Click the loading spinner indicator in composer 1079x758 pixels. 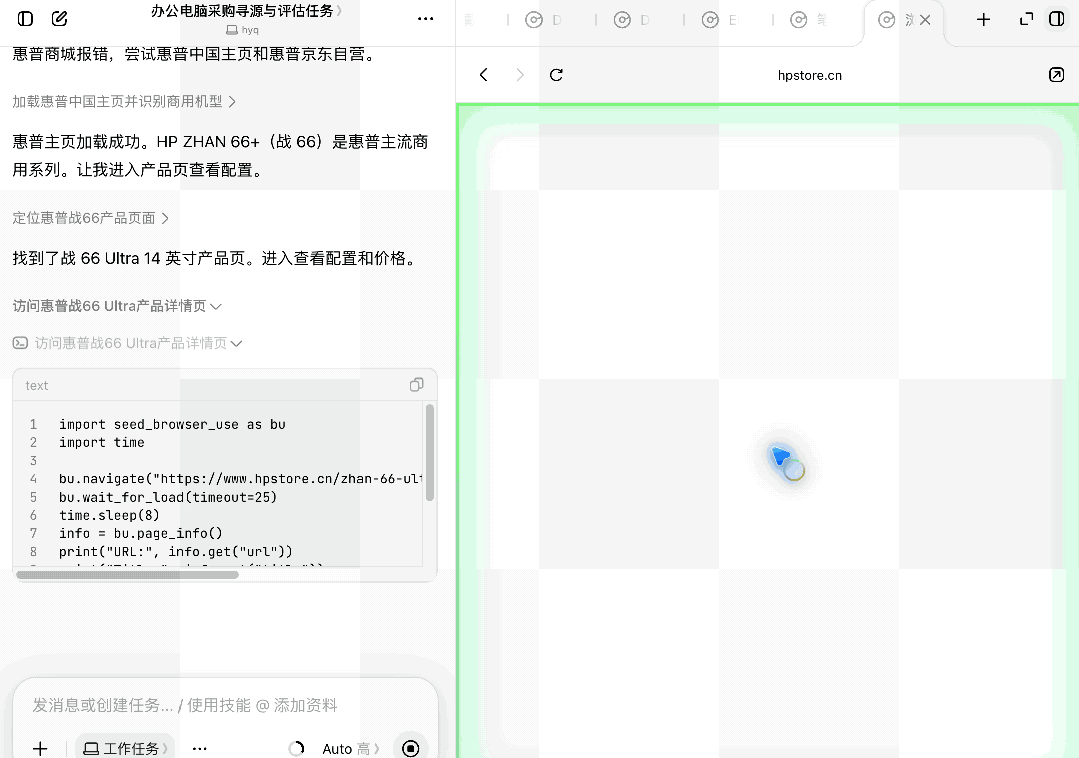coord(297,748)
